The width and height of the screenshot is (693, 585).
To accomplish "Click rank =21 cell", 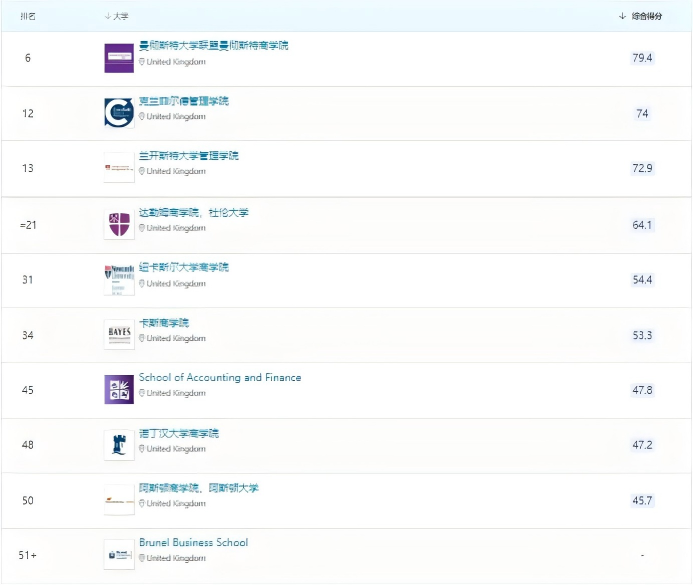I will click(28, 225).
